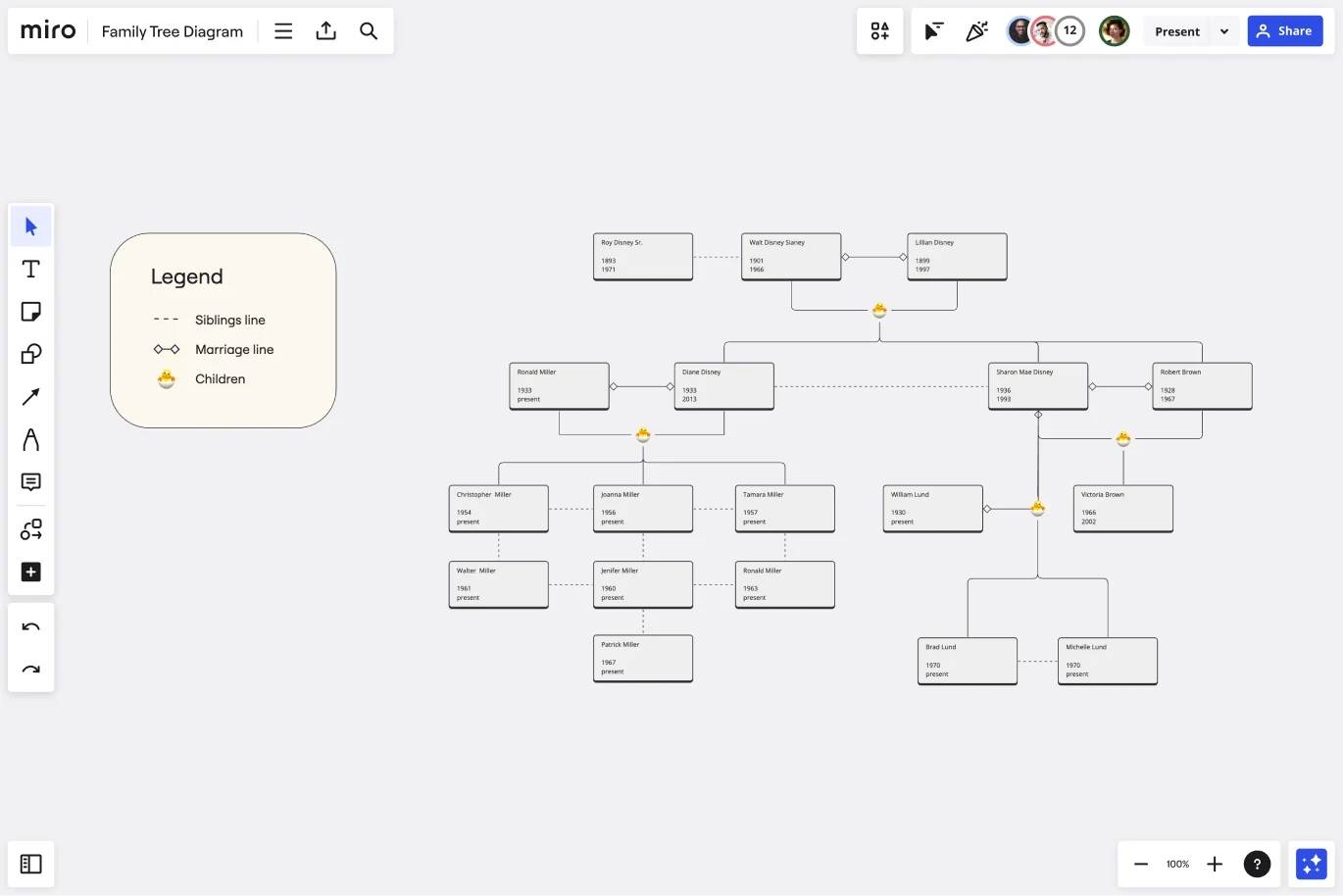Image resolution: width=1343 pixels, height=896 pixels.
Task: Choose the Pen drawing tool
Action: 31,439
